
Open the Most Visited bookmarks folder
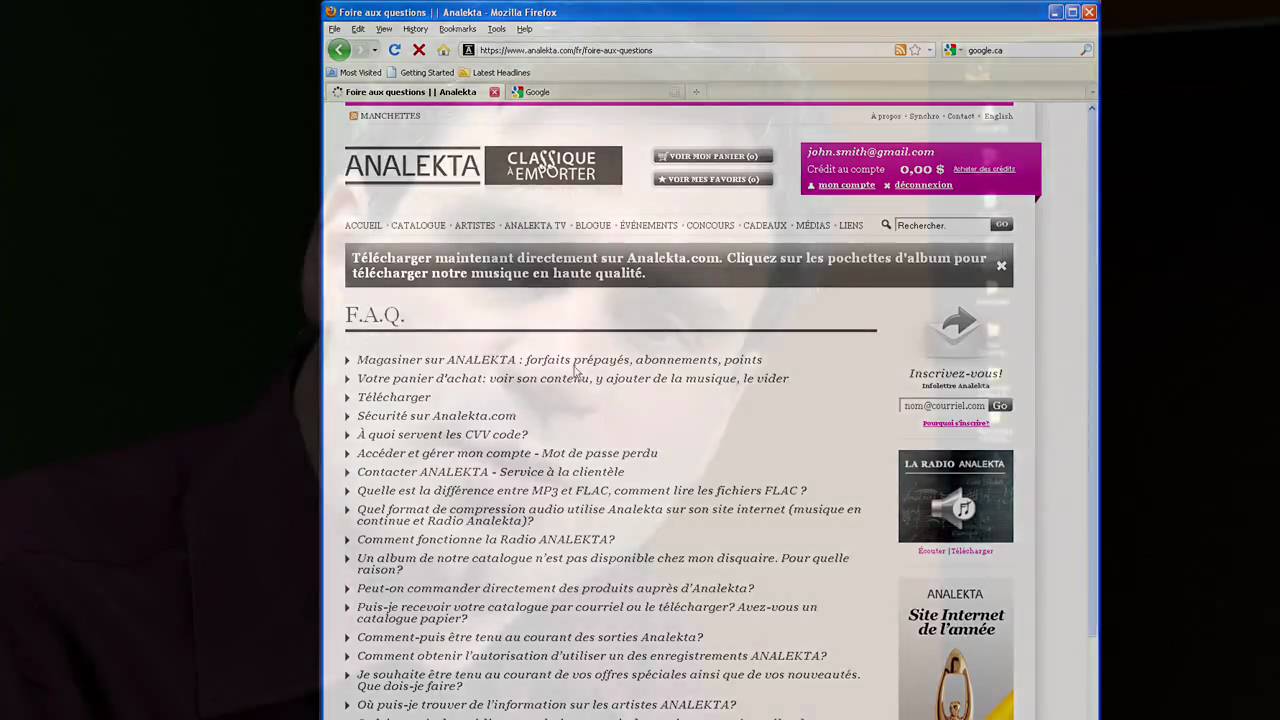point(354,73)
